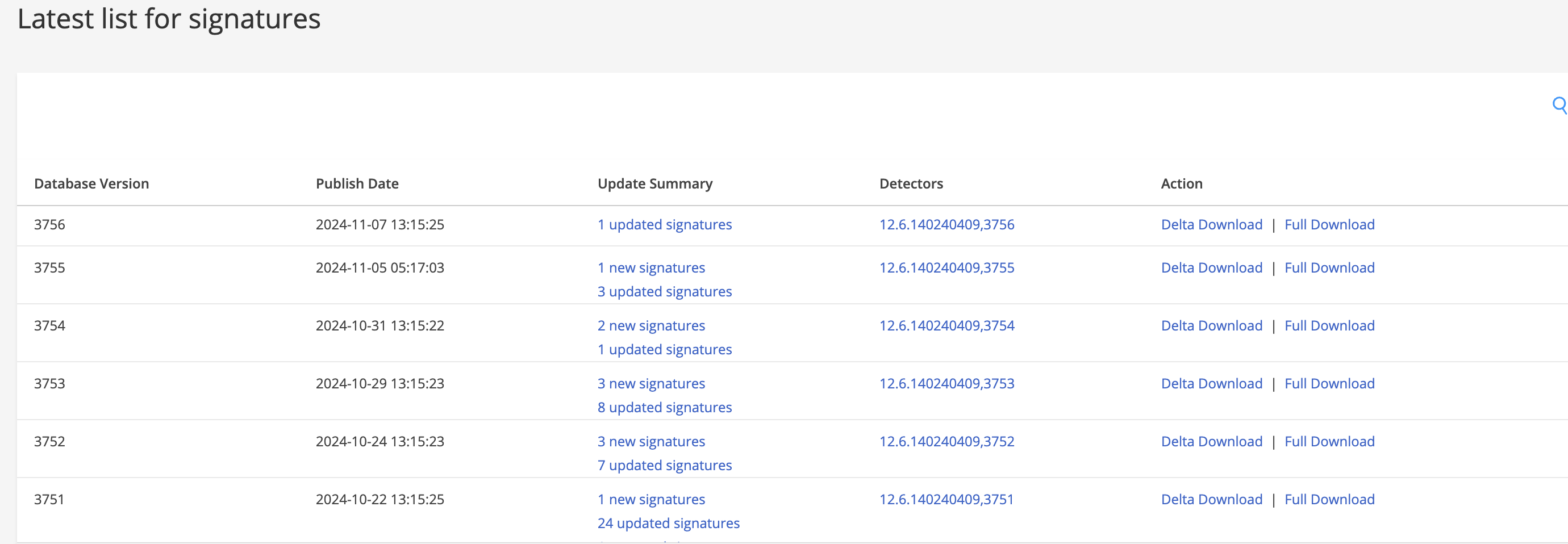Click the Detectors column header

tap(911, 184)
